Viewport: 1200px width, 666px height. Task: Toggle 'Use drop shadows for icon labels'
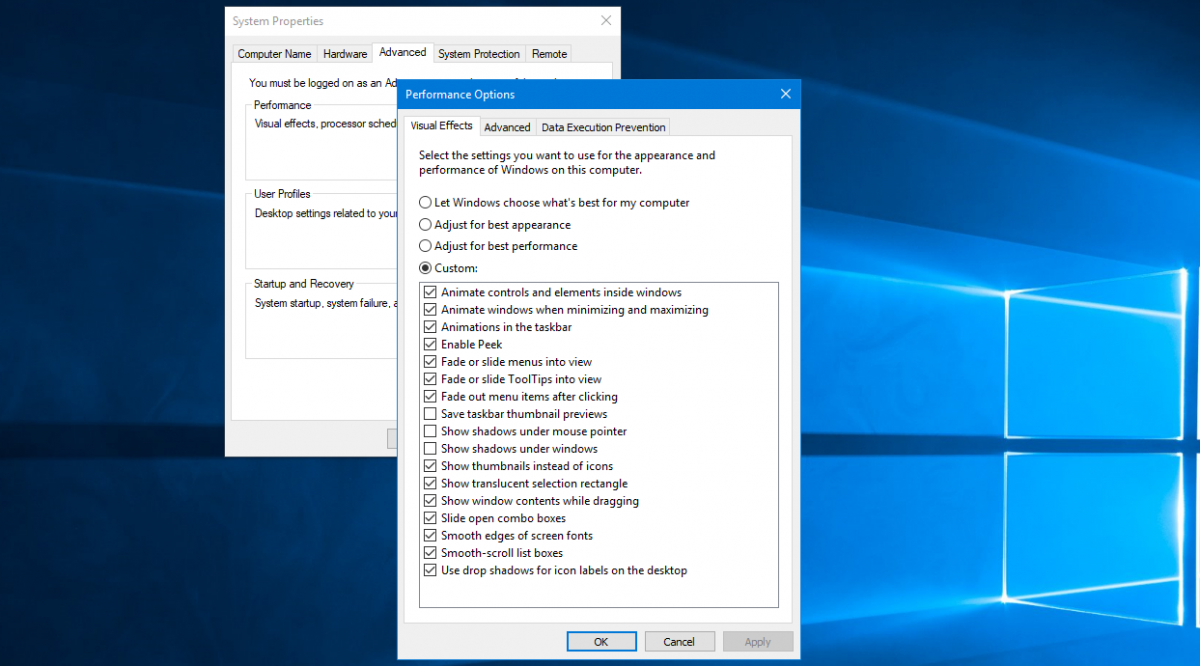tap(430, 570)
